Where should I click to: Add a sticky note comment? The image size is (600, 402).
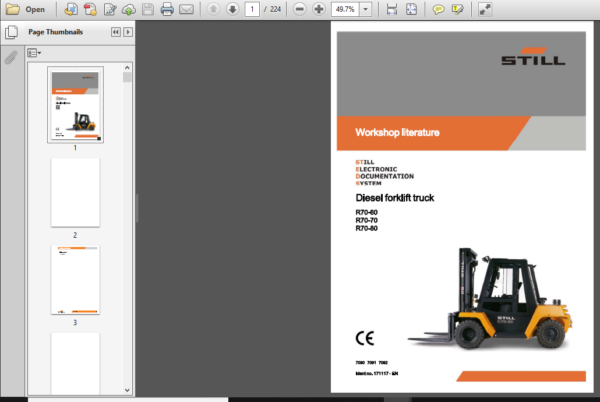[438, 9]
